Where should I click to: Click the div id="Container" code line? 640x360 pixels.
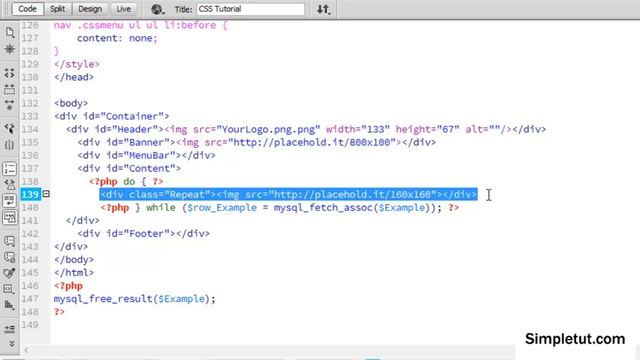click(111, 116)
